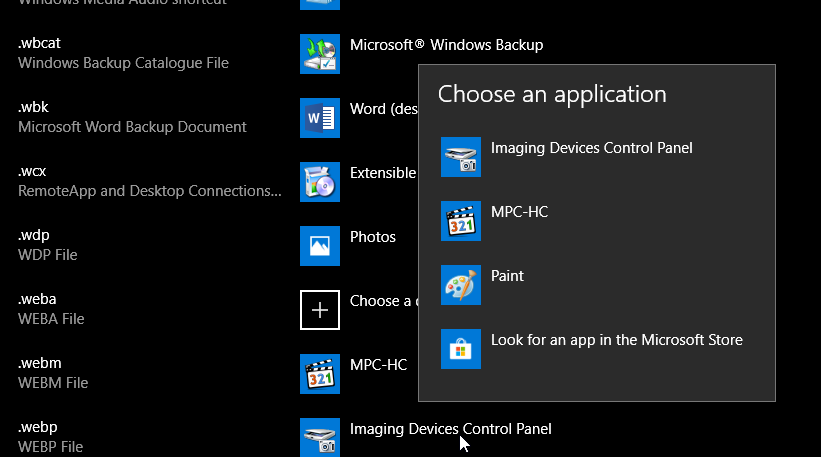This screenshot has height=457, width=821.
Task: Click 'Choose a' default label for .weba
Action: tap(384, 301)
